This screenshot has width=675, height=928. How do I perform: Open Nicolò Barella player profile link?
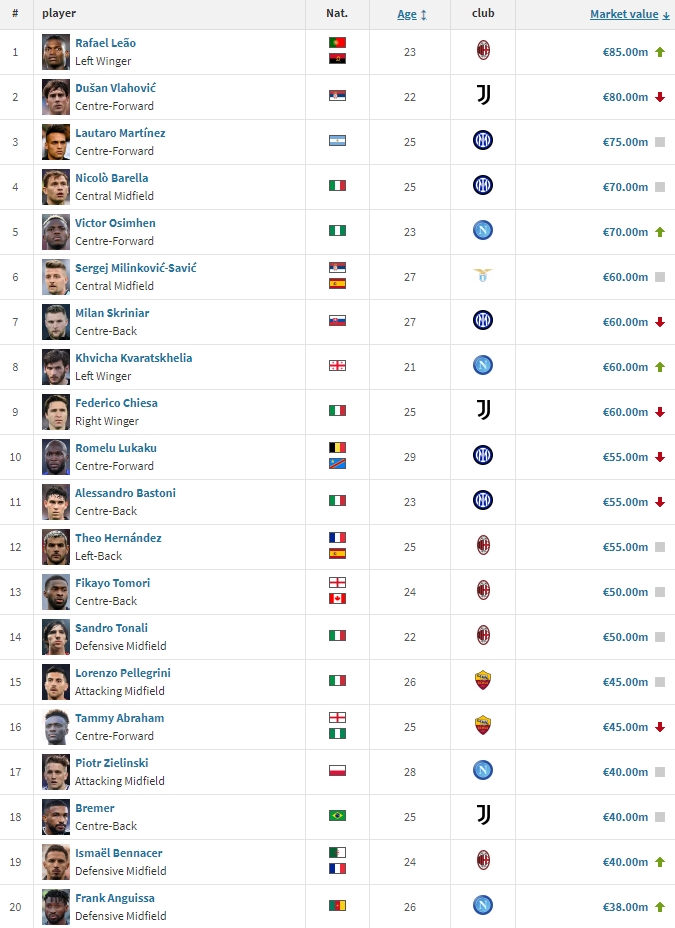(x=112, y=178)
